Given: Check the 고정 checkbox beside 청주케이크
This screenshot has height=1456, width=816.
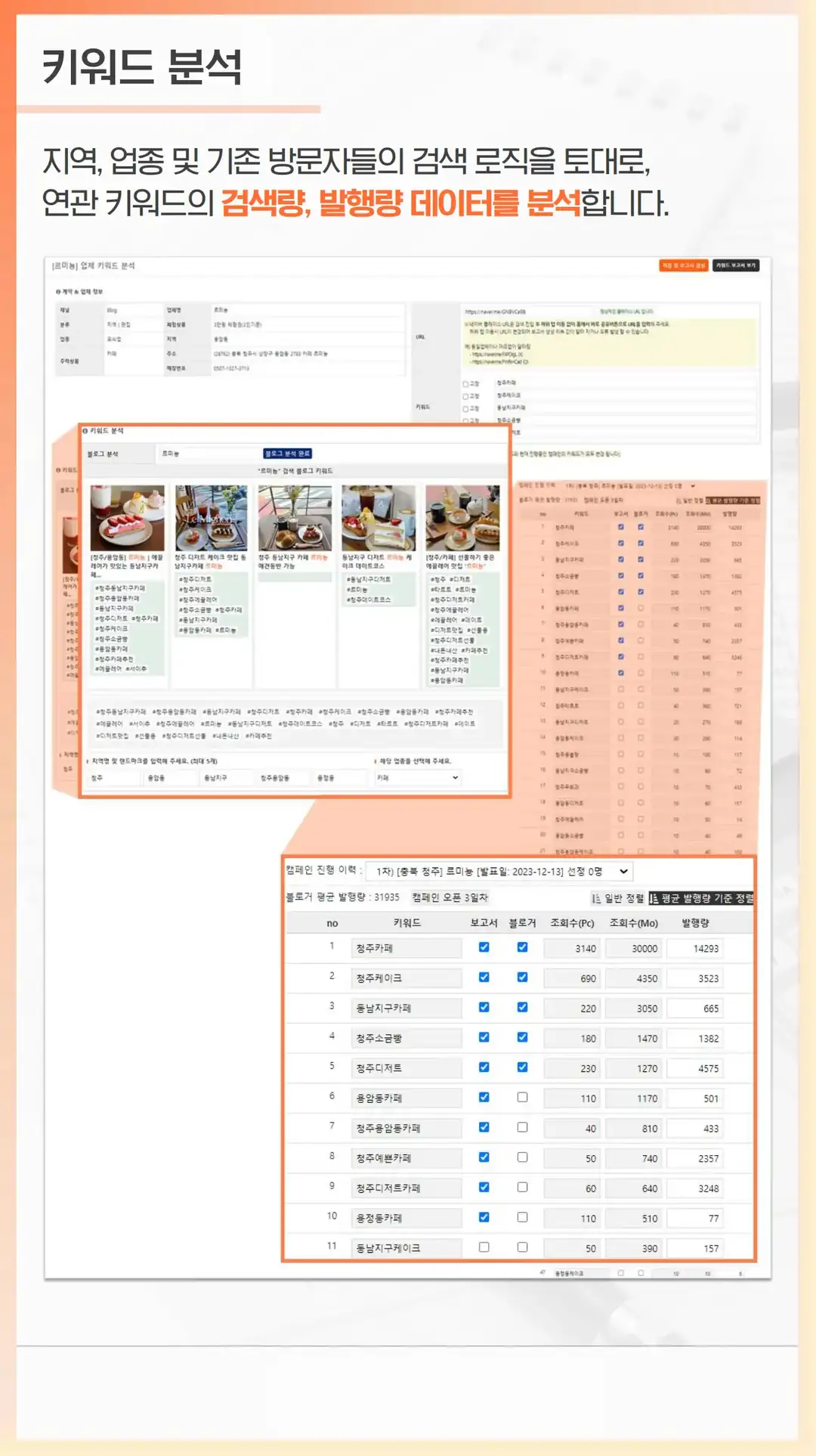Looking at the screenshot, I should point(466,395).
